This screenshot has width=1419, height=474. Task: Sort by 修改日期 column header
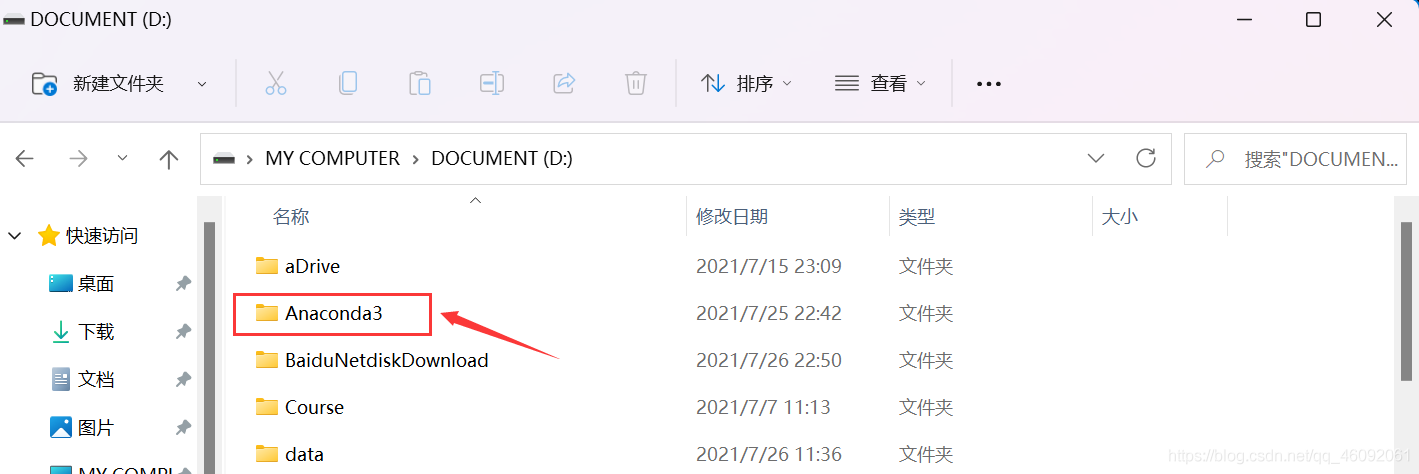pos(732,216)
